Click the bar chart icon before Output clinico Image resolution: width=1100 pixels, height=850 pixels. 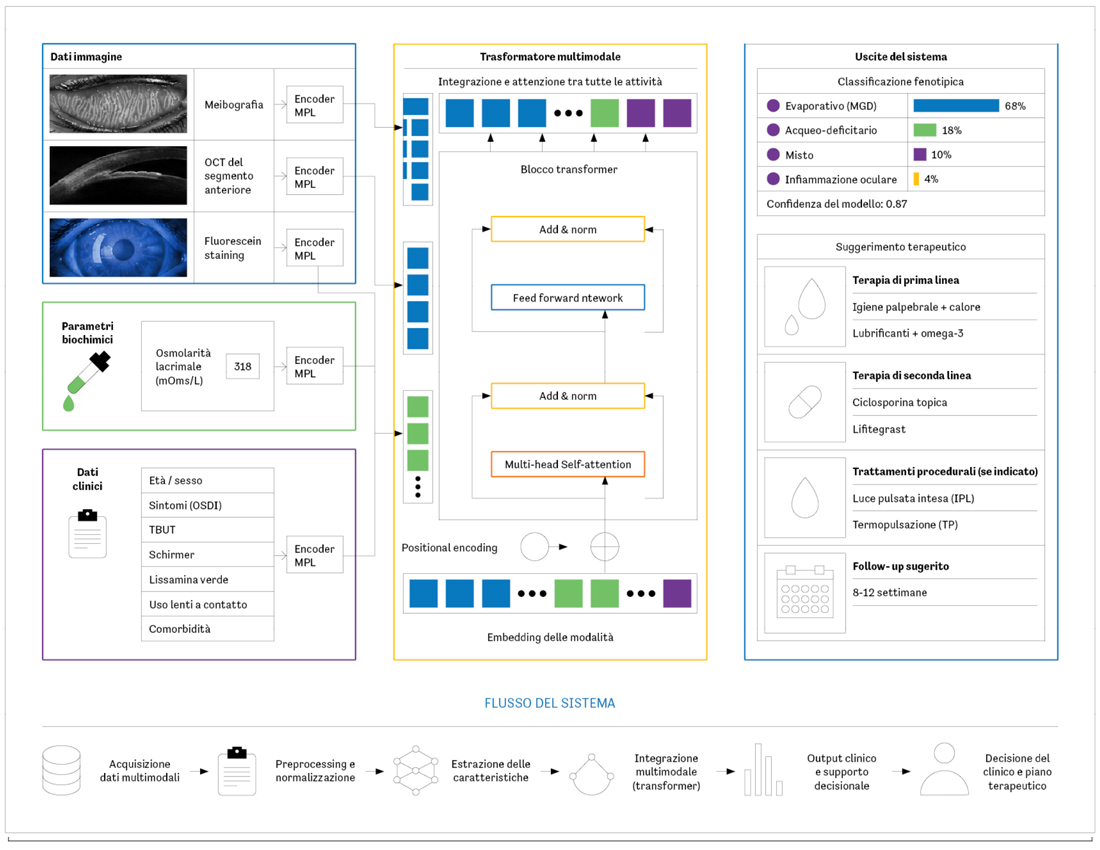click(x=763, y=769)
